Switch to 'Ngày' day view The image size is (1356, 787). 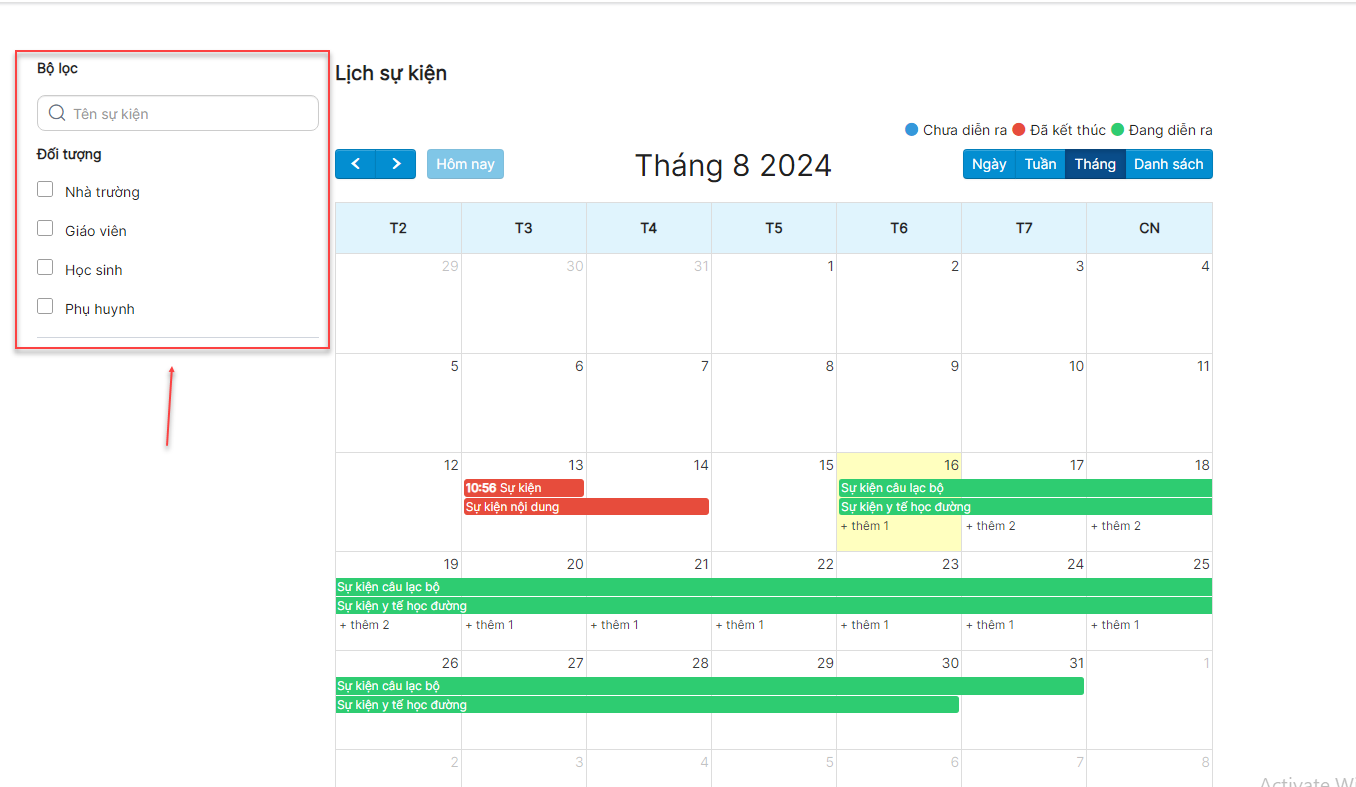pos(988,164)
